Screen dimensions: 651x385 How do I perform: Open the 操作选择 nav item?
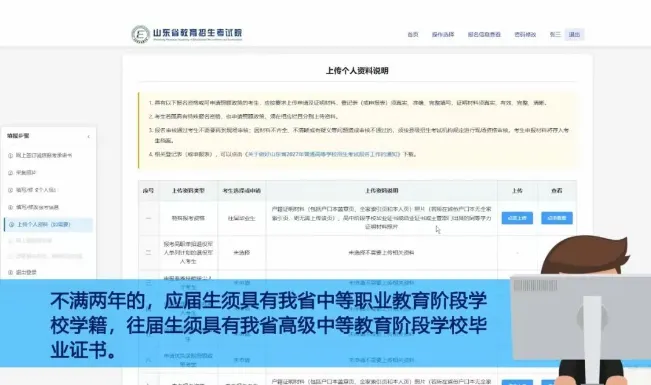coord(443,34)
